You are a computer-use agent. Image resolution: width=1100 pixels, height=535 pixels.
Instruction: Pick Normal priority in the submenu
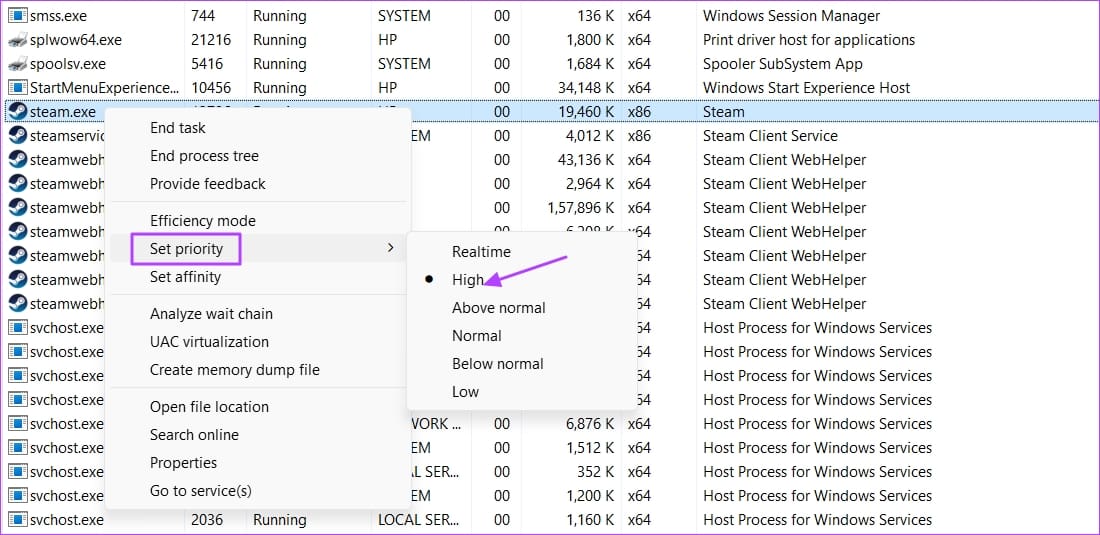[521, 336]
